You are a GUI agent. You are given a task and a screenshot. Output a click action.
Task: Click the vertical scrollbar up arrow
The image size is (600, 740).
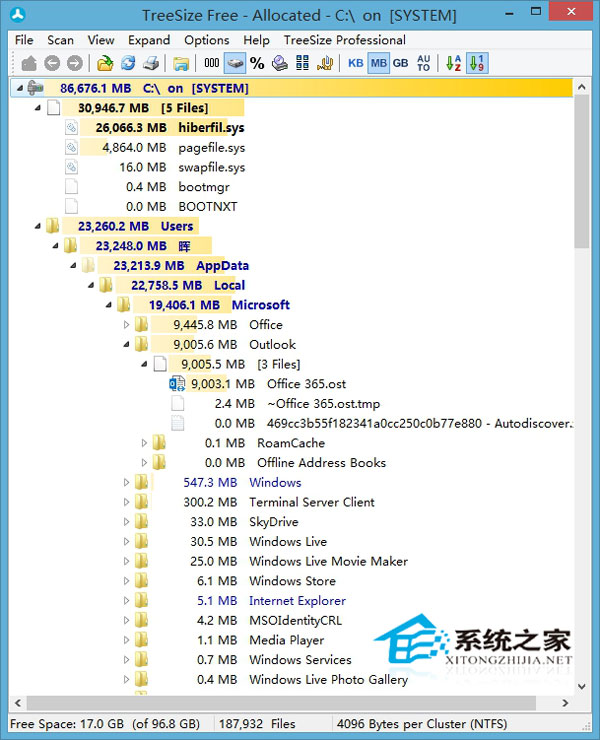[x=582, y=87]
